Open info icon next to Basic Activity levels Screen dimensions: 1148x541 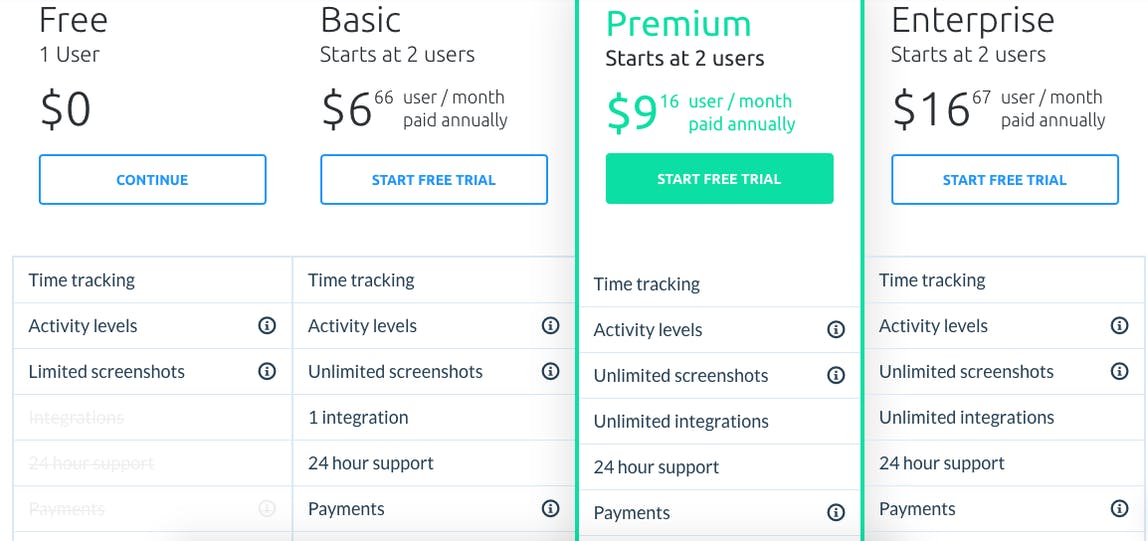coord(550,326)
